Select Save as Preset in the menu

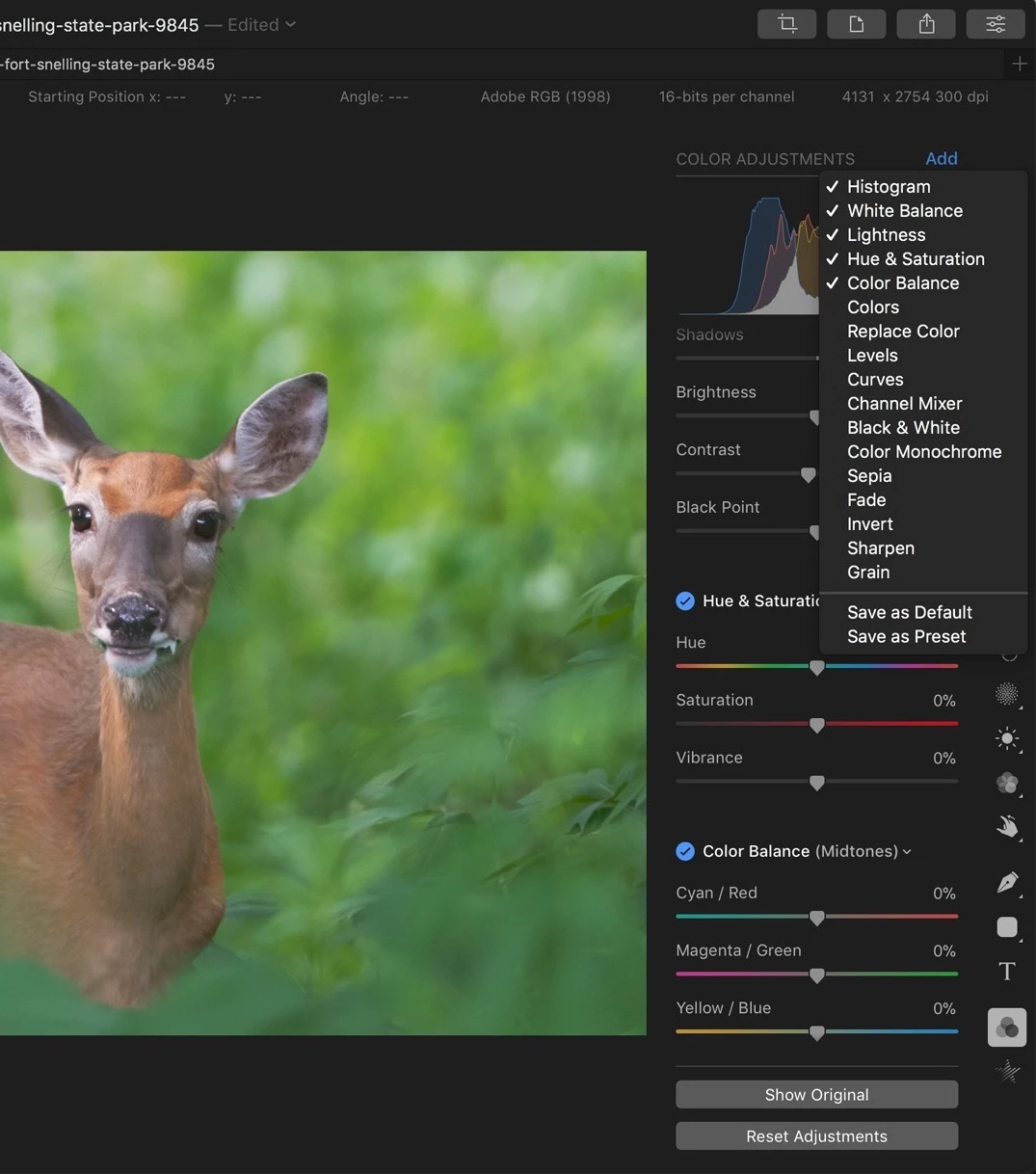906,637
